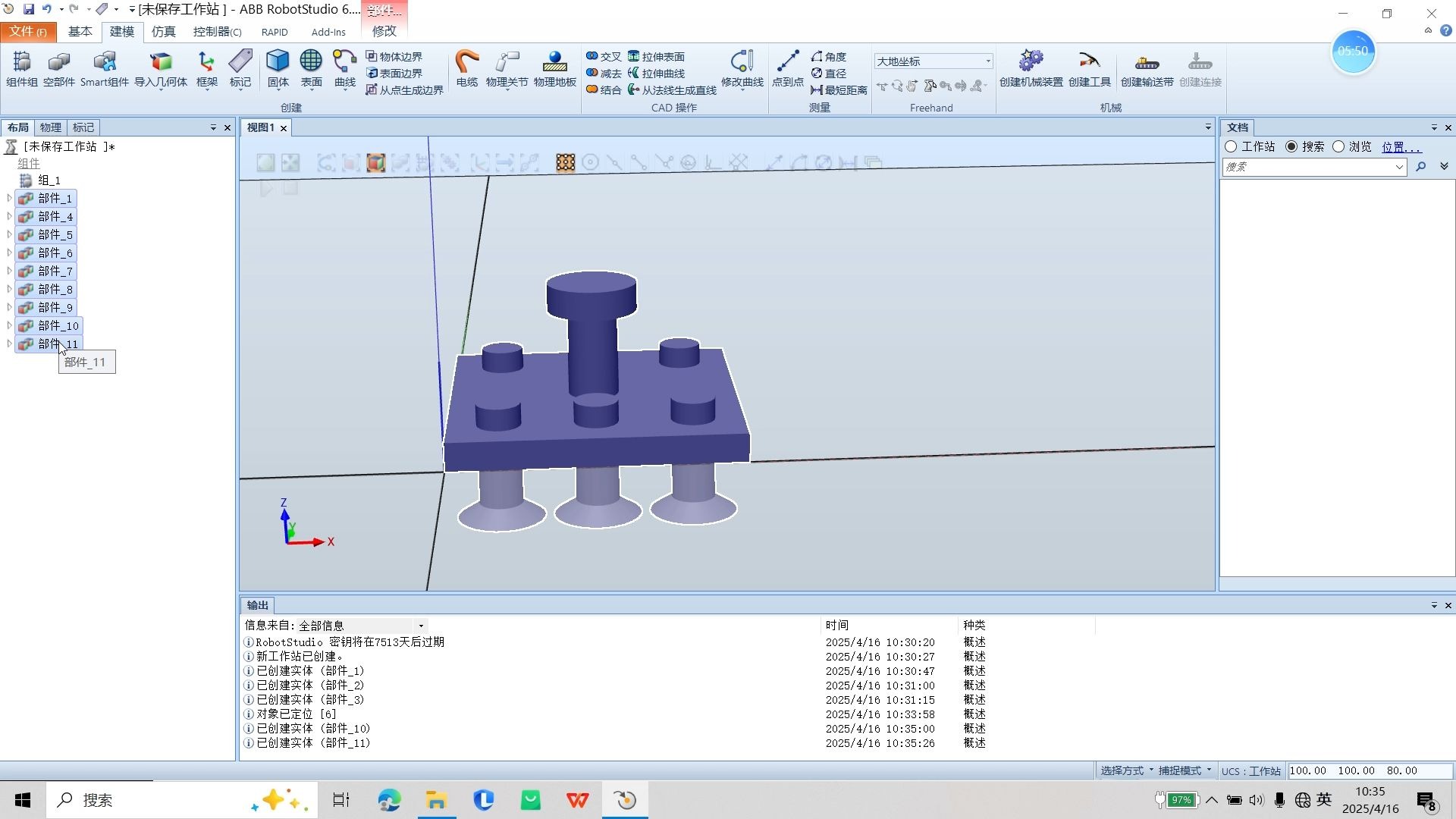Click the 导入几何体 import icon

point(161,61)
